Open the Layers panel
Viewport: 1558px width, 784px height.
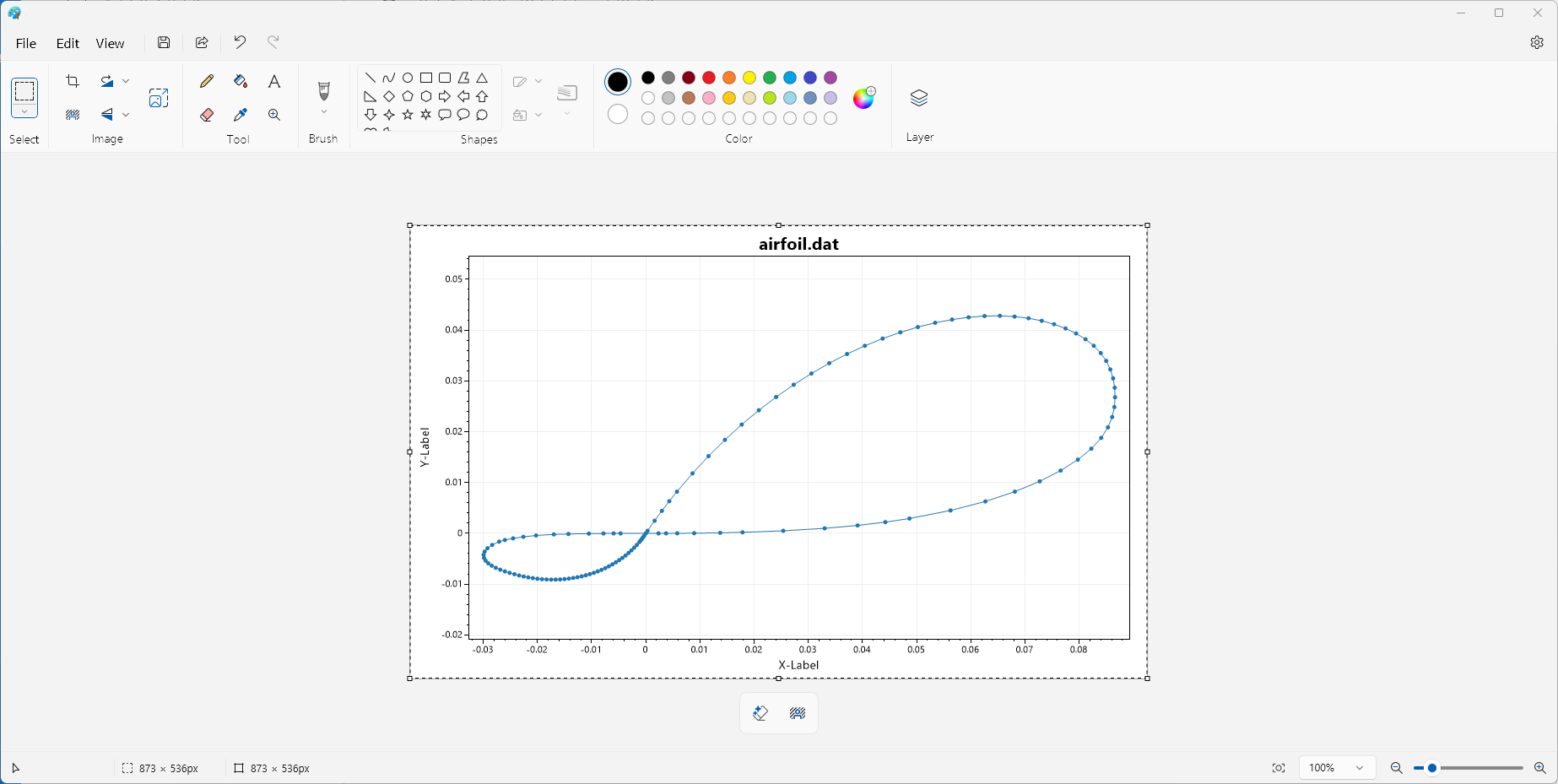tap(919, 98)
